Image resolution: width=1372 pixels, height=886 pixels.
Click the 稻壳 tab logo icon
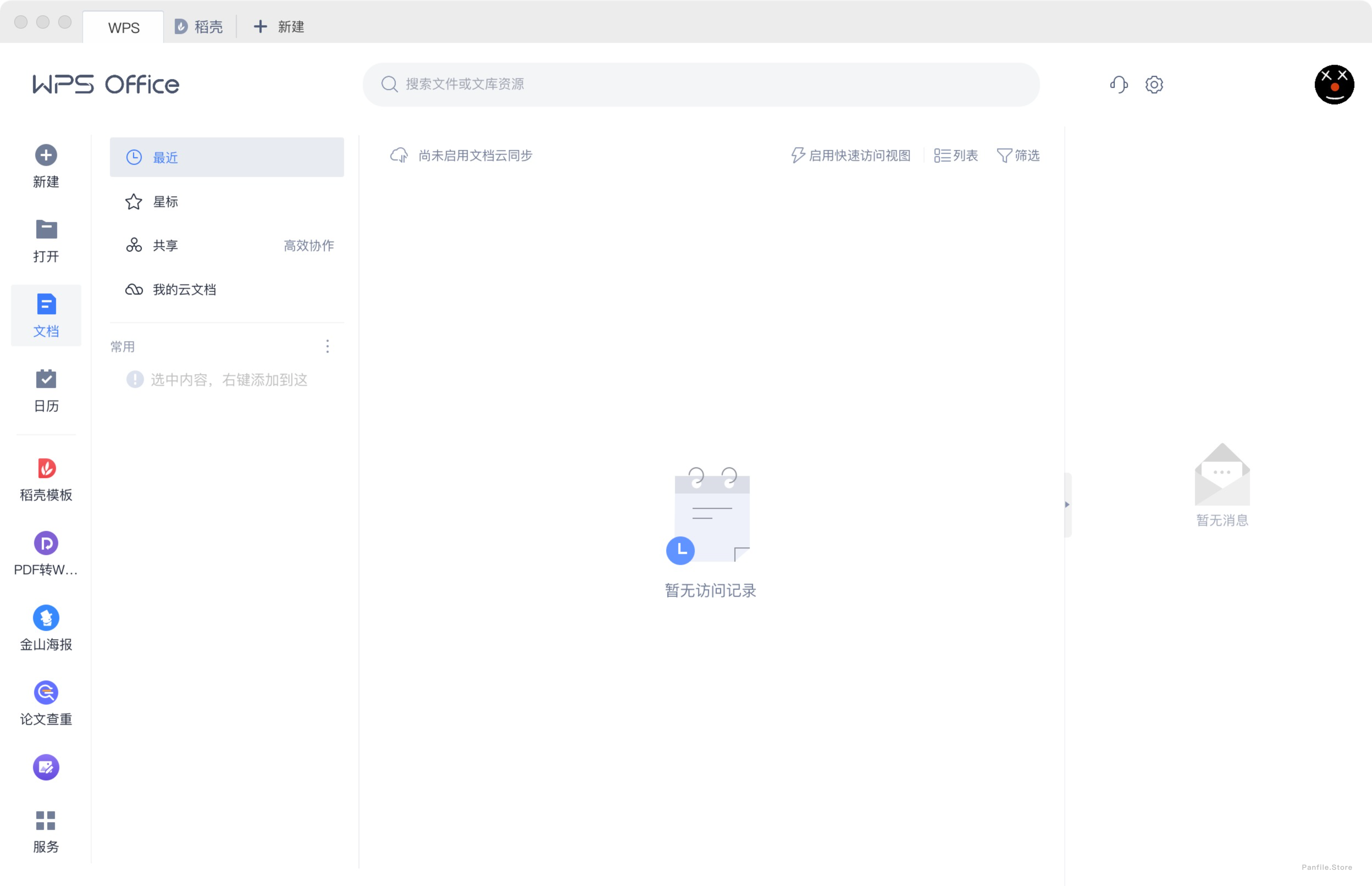coord(181,26)
